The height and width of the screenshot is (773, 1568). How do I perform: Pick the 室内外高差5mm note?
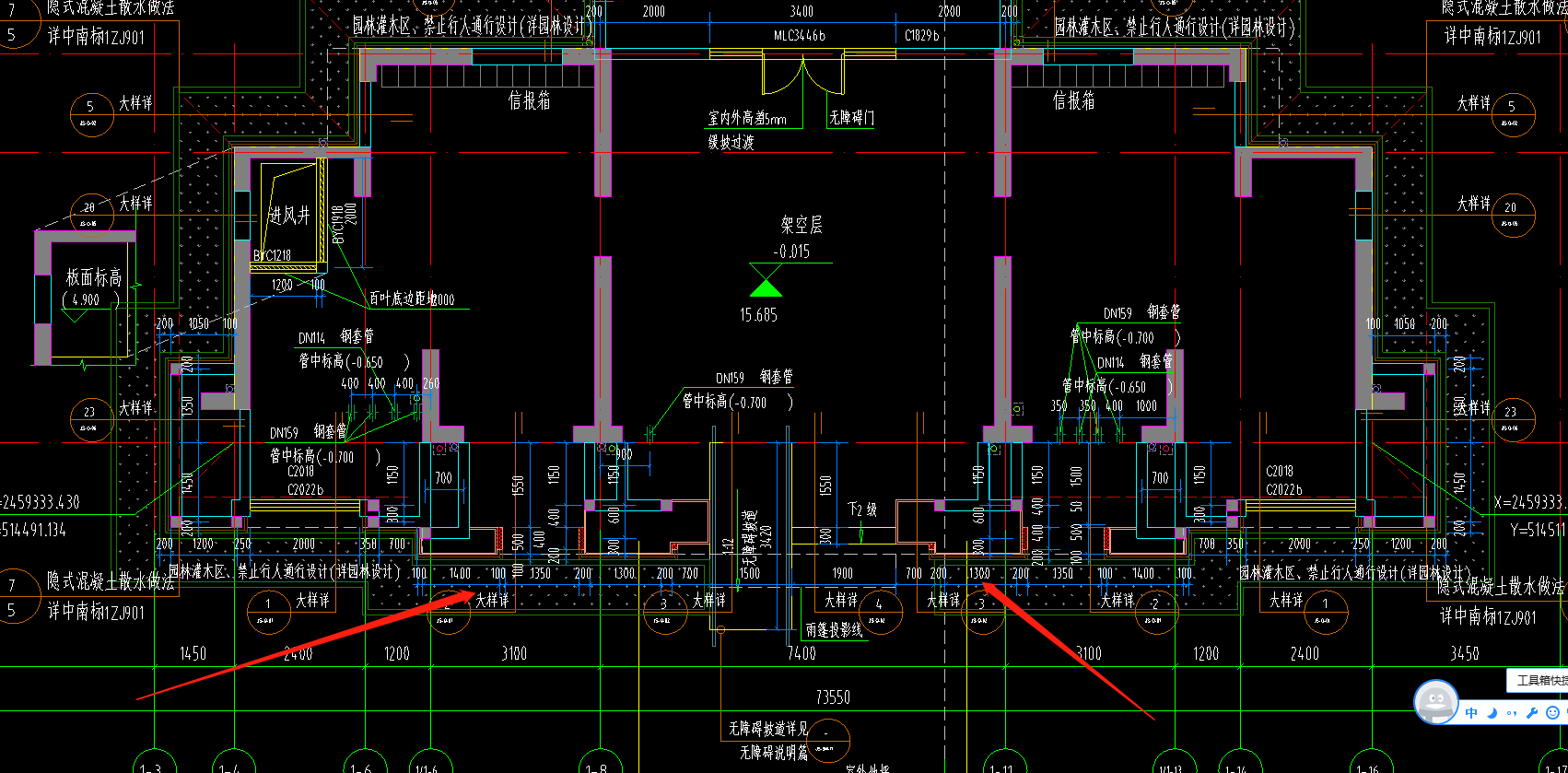747,119
